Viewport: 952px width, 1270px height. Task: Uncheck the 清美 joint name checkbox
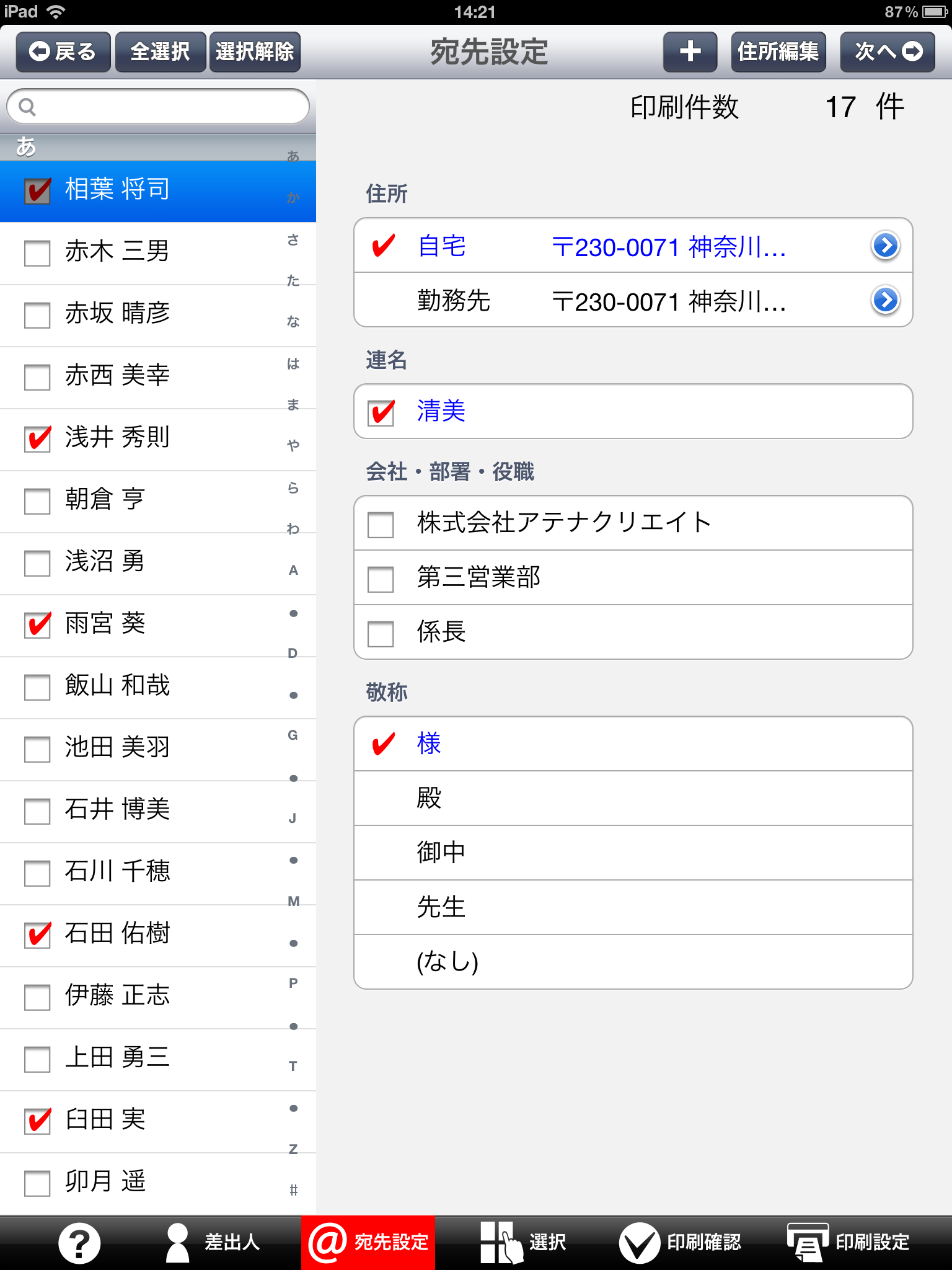click(x=381, y=412)
